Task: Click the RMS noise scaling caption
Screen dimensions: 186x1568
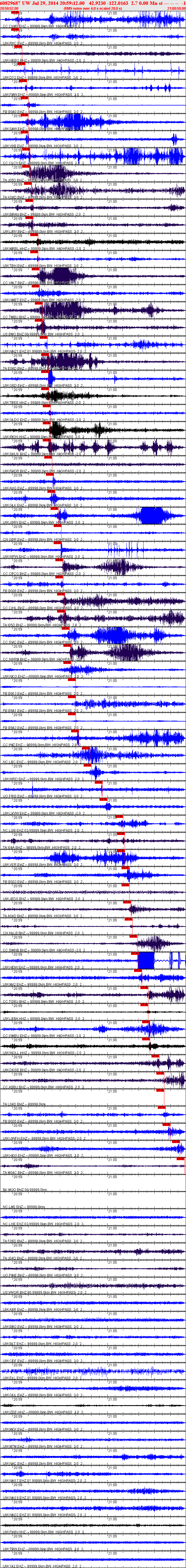Action: pyautogui.click(x=92, y=8)
